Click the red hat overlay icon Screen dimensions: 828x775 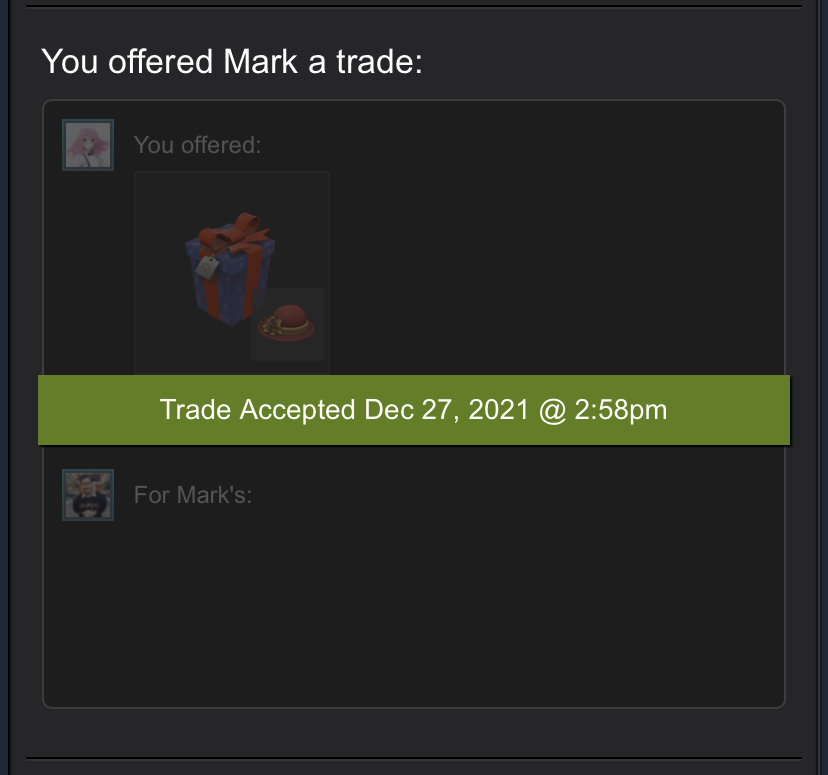coord(287,324)
